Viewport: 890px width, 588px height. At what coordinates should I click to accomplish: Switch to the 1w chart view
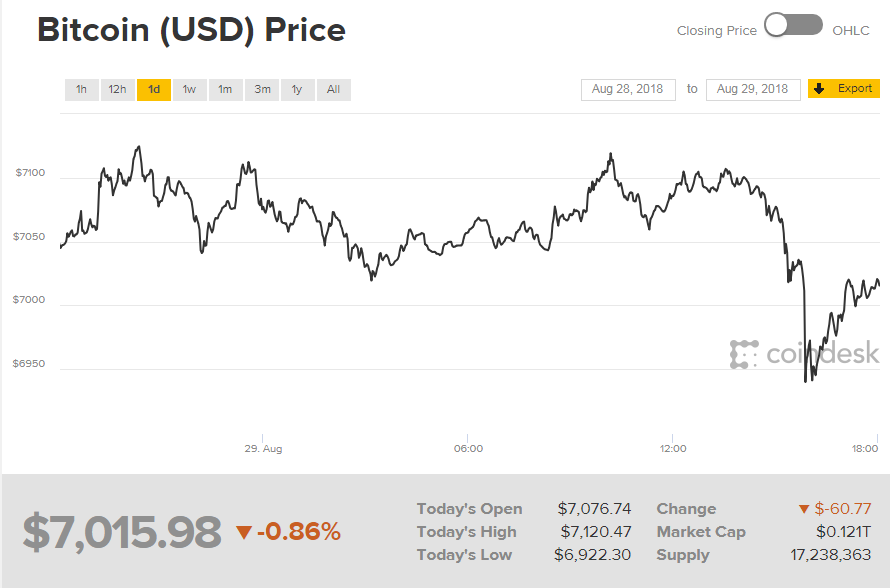[189, 89]
